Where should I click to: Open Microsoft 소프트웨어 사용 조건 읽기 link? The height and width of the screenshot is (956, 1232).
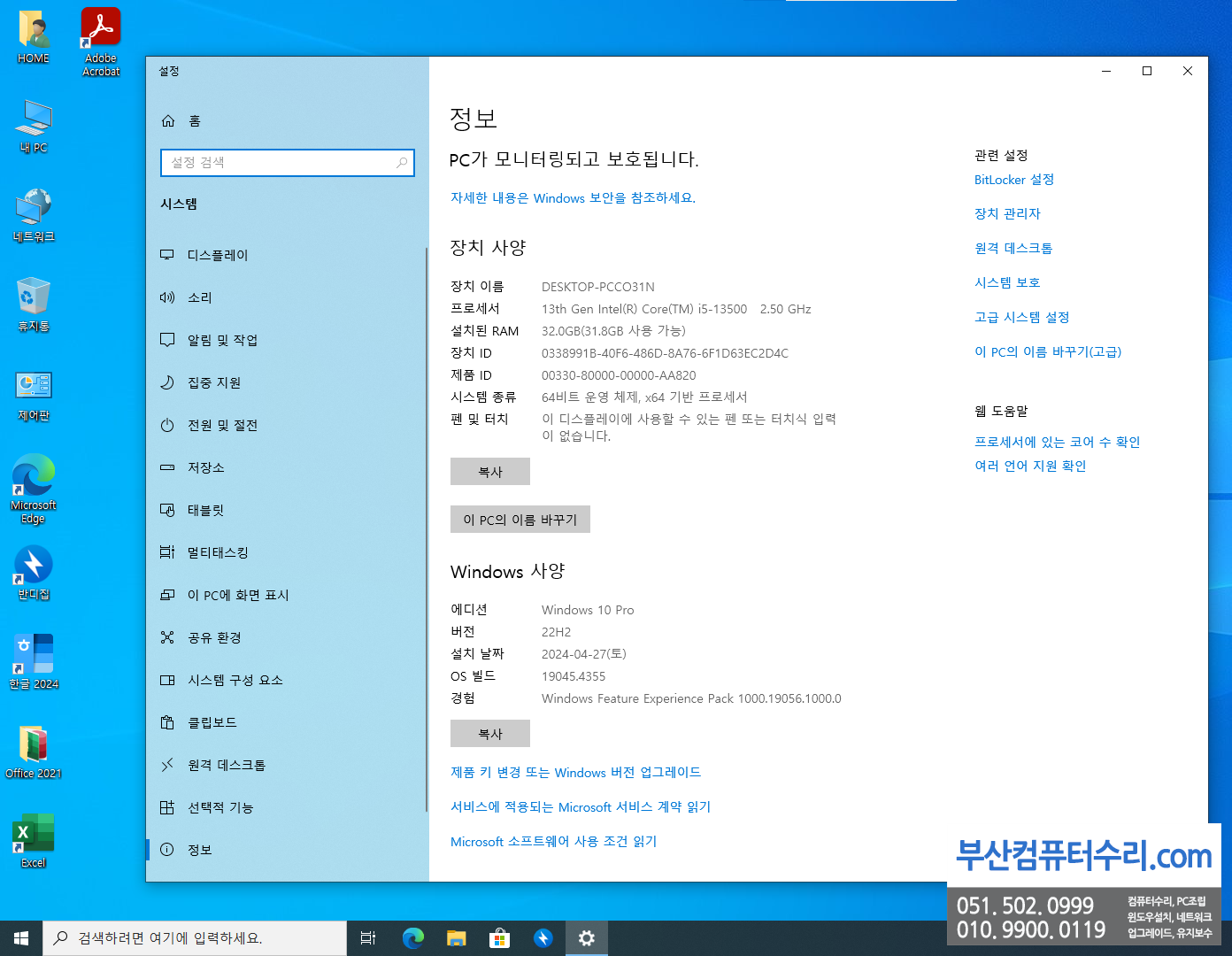[x=554, y=842]
